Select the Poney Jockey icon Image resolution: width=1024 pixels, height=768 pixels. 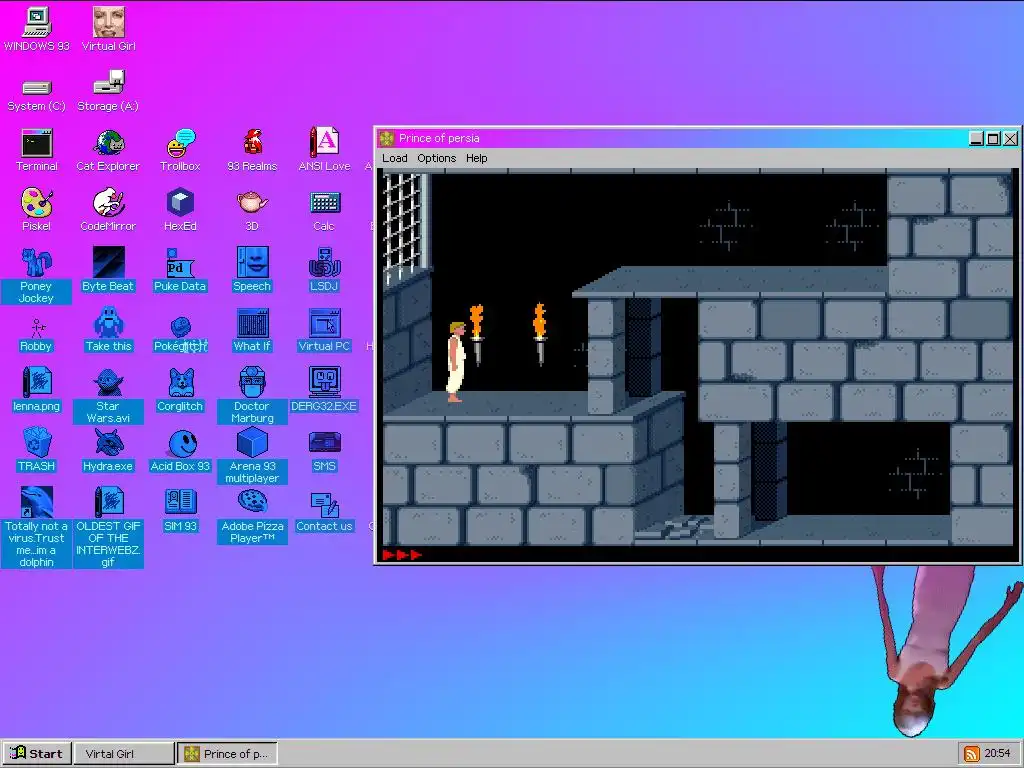pos(36,276)
